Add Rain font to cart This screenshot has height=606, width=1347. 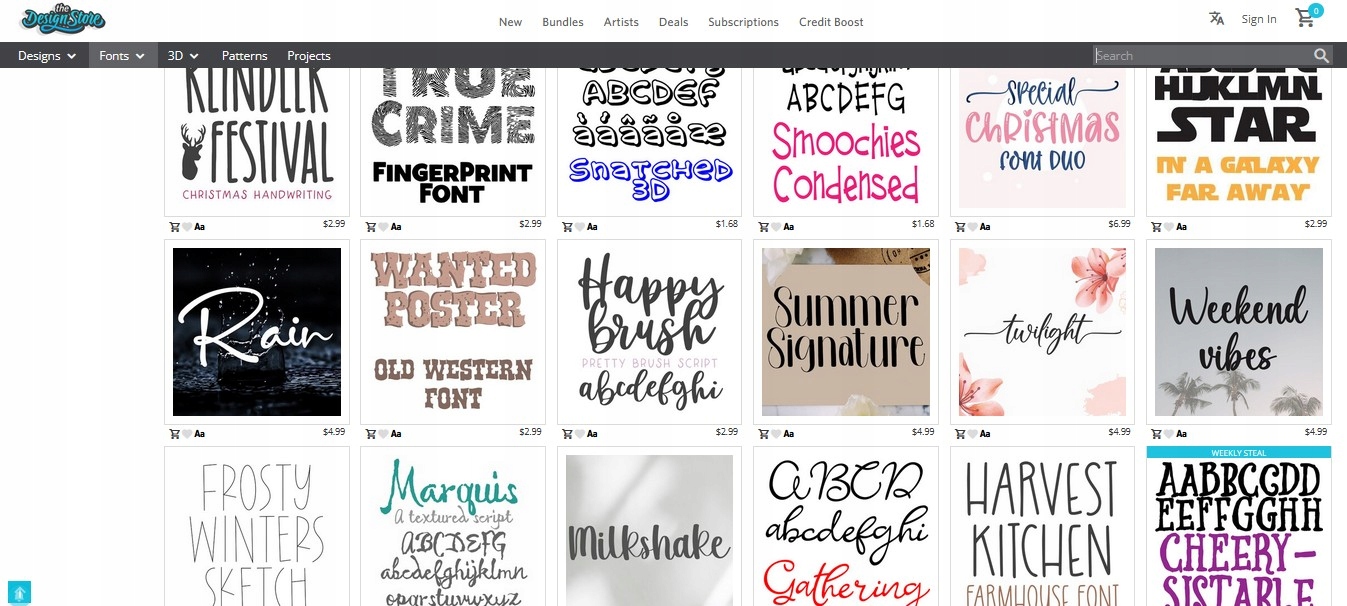pos(174,434)
